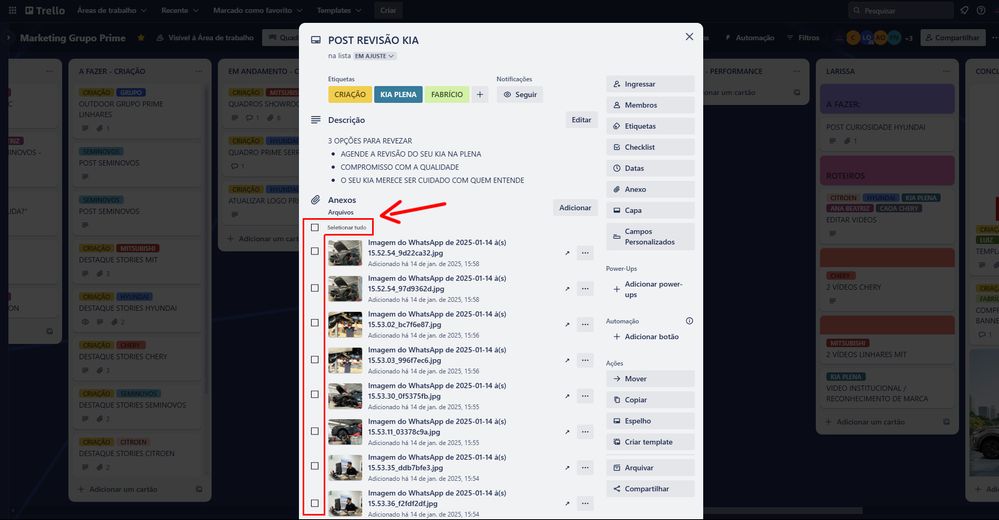Open the Capa cover option

pyautogui.click(x=650, y=210)
